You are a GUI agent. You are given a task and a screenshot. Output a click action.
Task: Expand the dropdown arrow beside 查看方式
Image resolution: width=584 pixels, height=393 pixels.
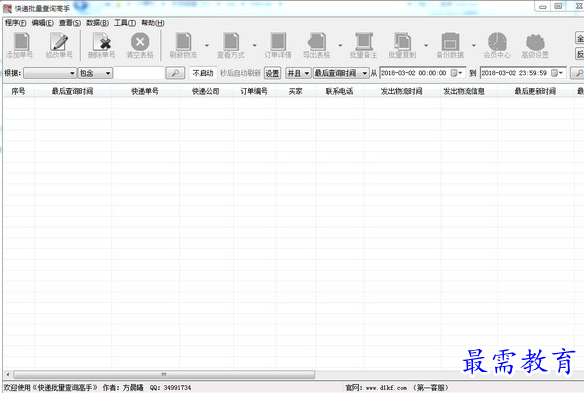tap(255, 45)
